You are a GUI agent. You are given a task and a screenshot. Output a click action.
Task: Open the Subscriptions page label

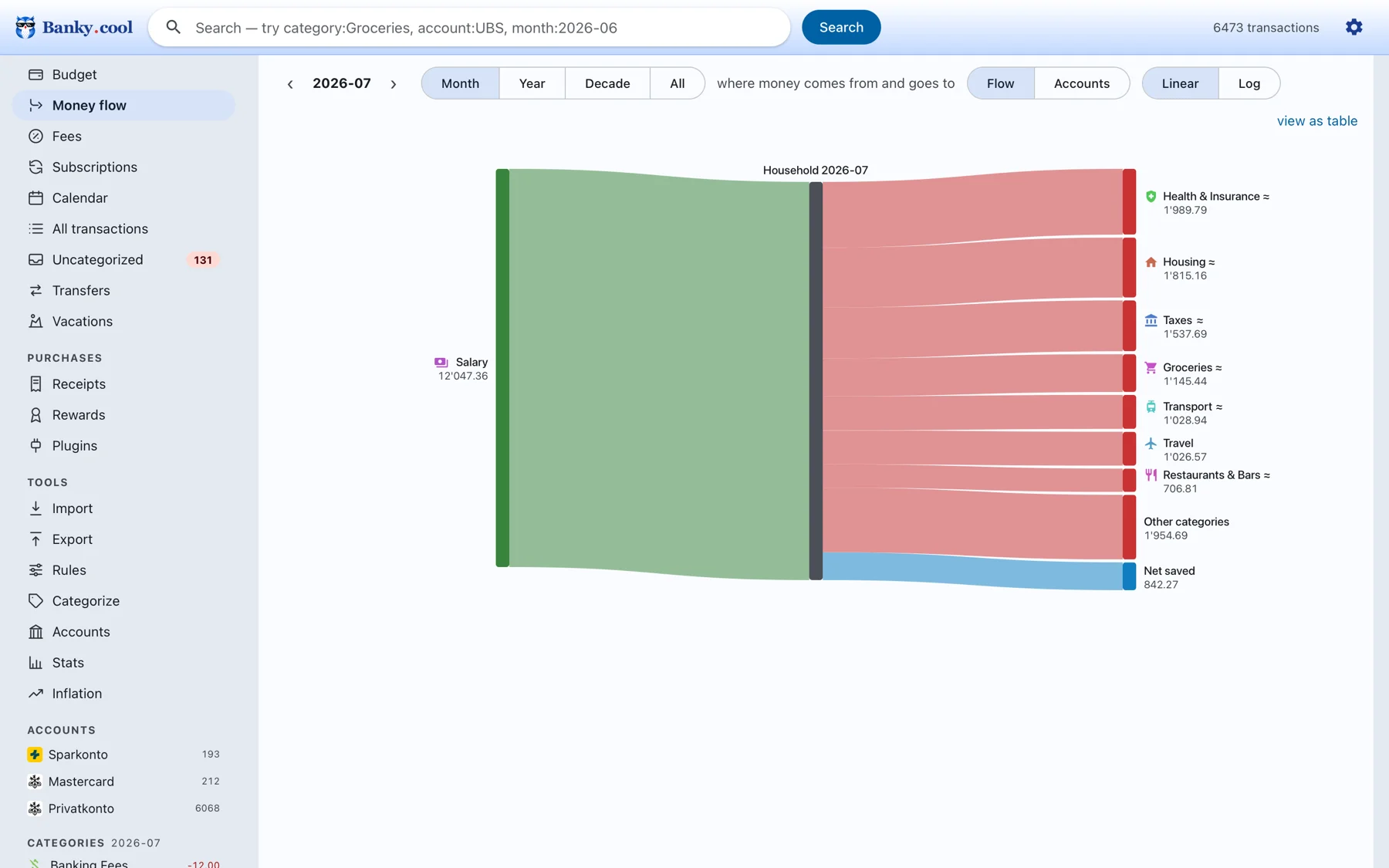(x=94, y=167)
